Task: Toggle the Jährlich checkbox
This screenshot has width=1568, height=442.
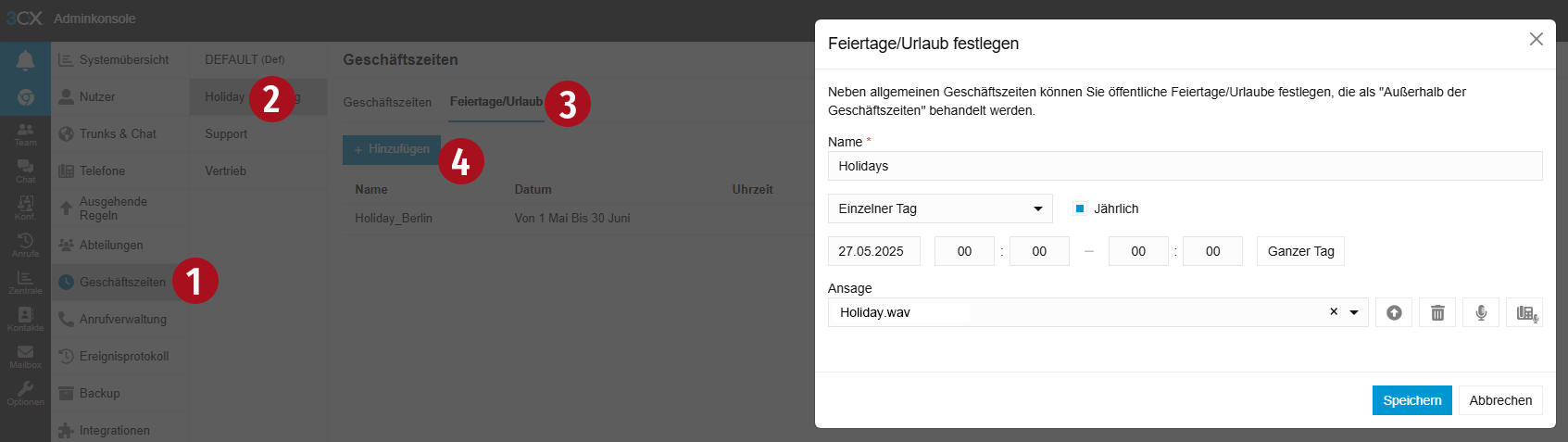Action: (x=1080, y=208)
